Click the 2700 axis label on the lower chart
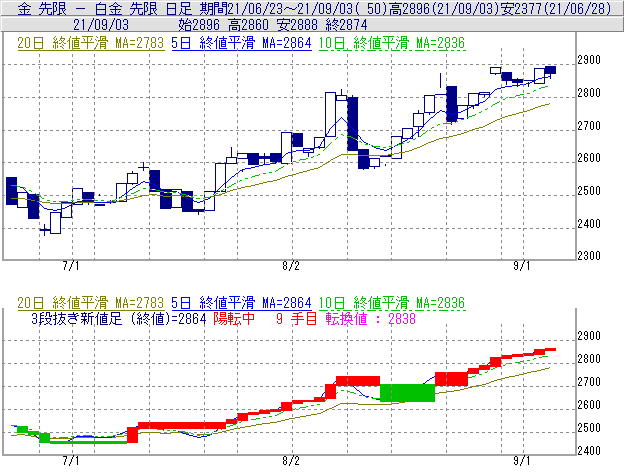Image resolution: width=624 pixels, height=475 pixels. [x=589, y=382]
